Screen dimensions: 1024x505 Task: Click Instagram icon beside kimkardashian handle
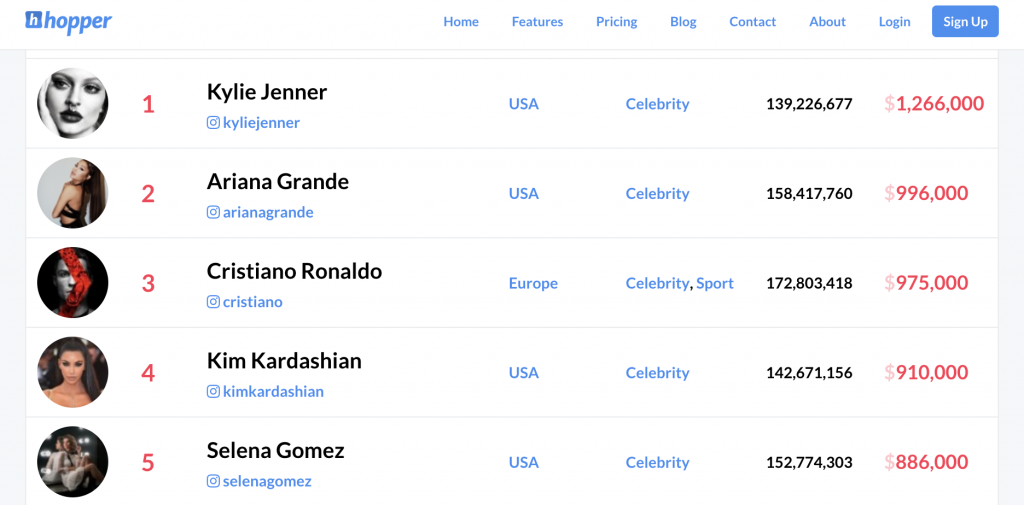[213, 391]
